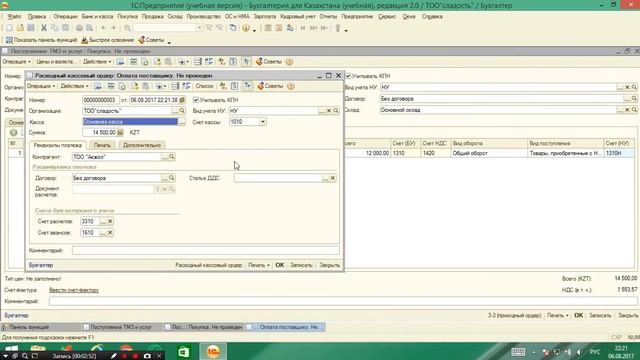Open Печать dropdown at cash order bottom

[259, 265]
